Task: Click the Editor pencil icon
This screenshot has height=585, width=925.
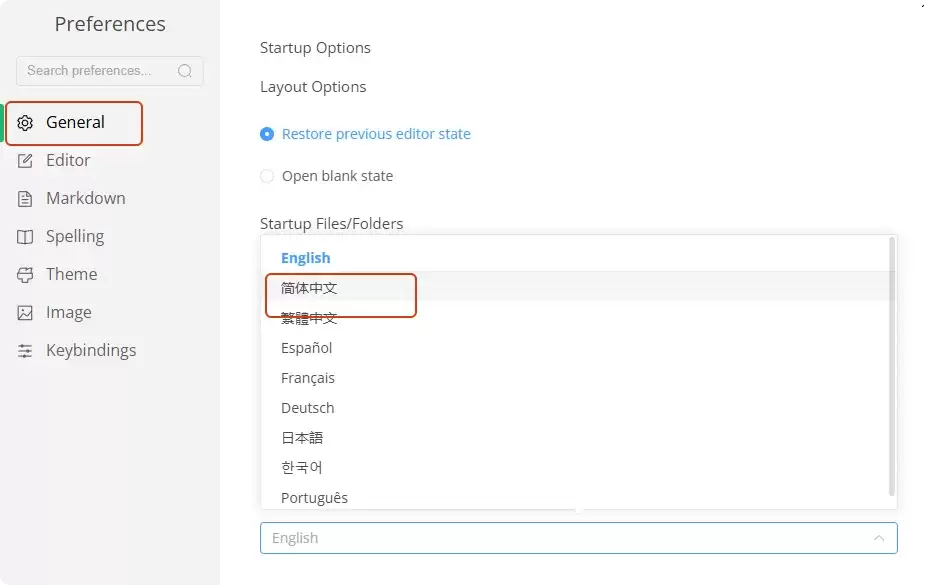Action: point(25,161)
